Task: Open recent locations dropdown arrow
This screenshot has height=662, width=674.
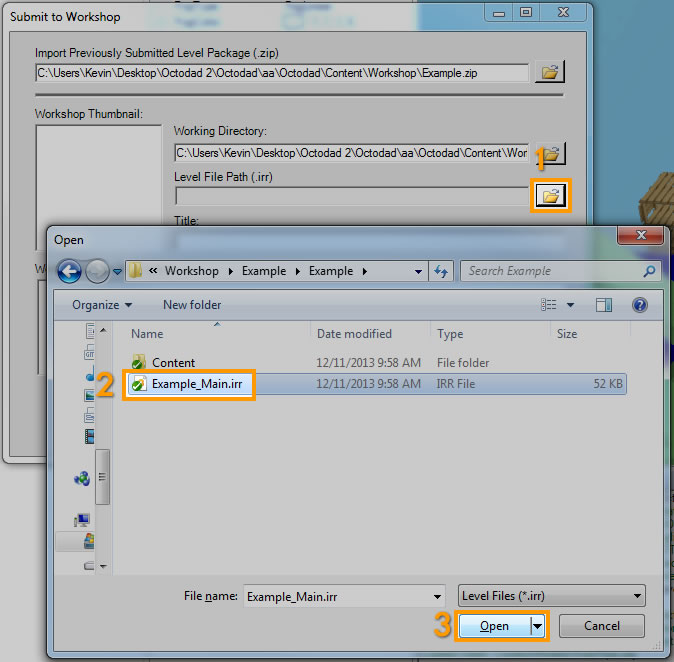Action: tap(117, 272)
